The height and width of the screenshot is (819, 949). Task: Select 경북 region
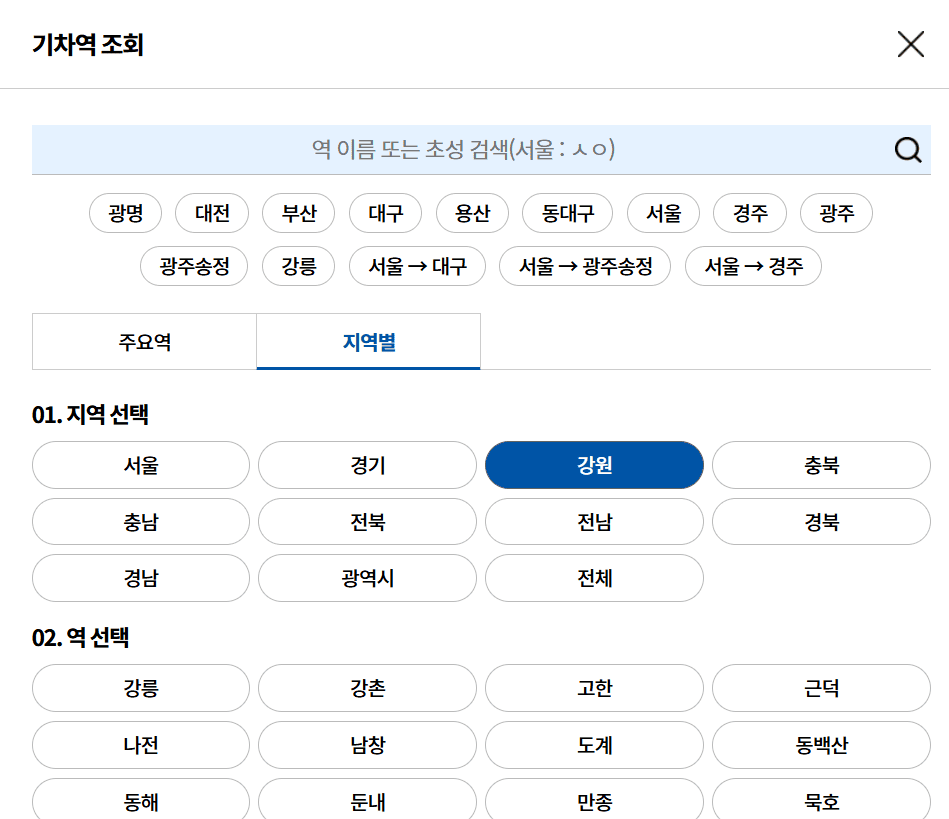click(x=821, y=522)
